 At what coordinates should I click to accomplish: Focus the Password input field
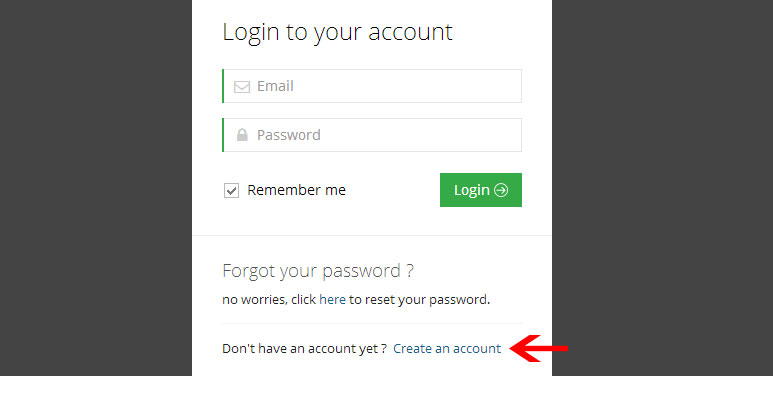(372, 135)
